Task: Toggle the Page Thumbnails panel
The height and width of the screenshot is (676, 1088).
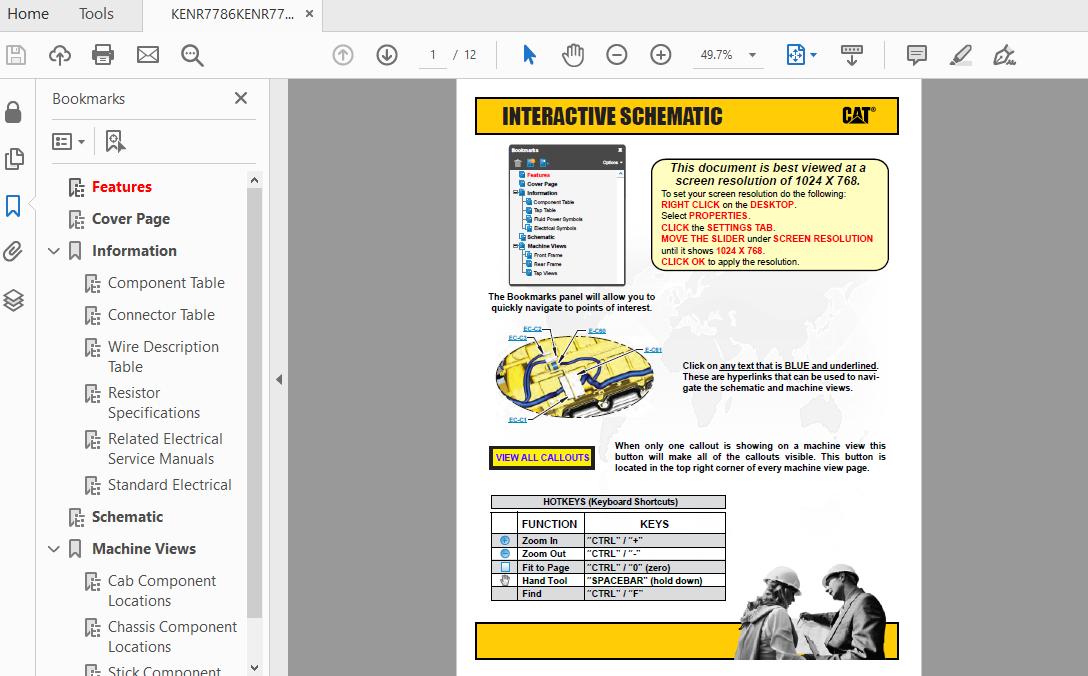Action: click(14, 159)
